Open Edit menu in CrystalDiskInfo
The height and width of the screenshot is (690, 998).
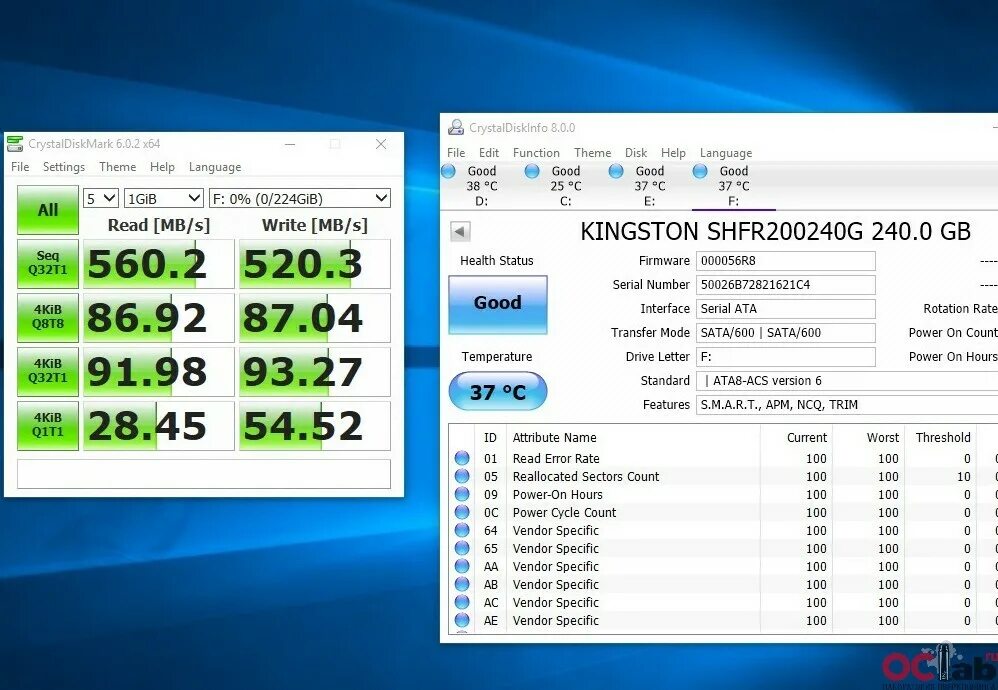(x=489, y=153)
